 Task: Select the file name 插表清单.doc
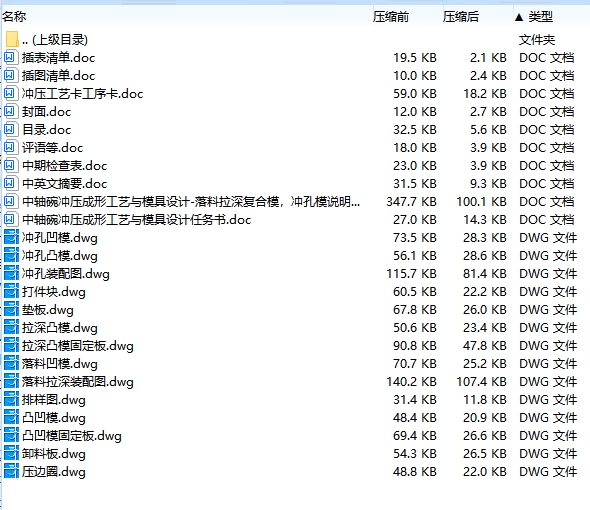point(58,58)
